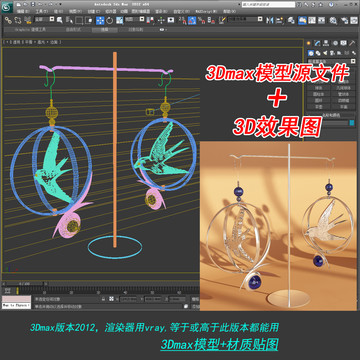Click the time slider 0/100 handle

point(24,284)
